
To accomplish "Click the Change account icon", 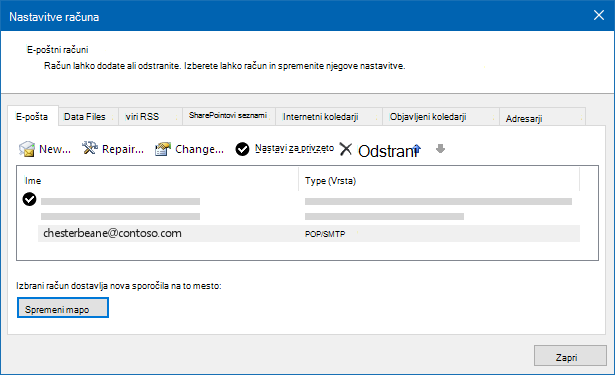I will (163, 149).
